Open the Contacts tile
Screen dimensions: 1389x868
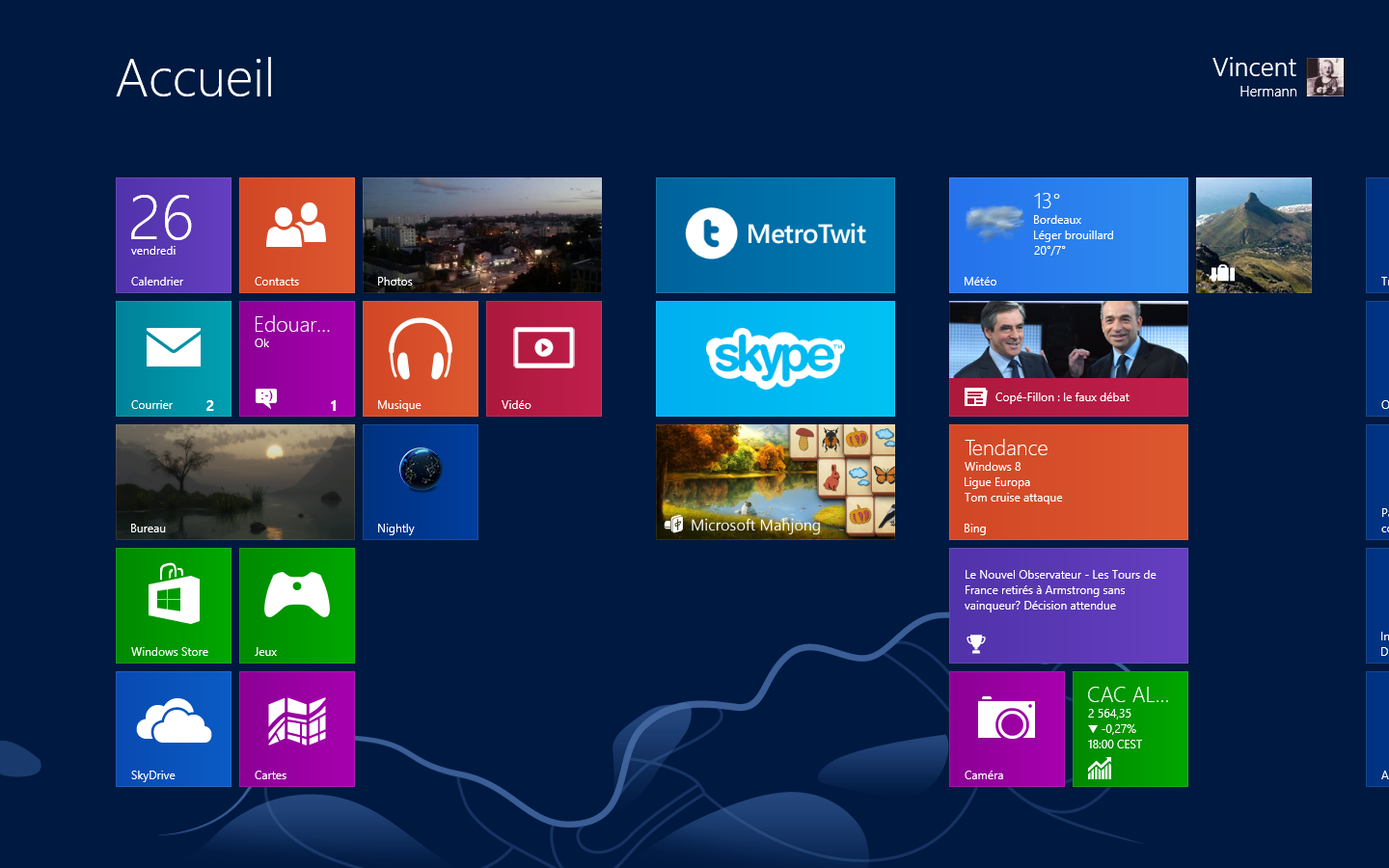click(297, 235)
